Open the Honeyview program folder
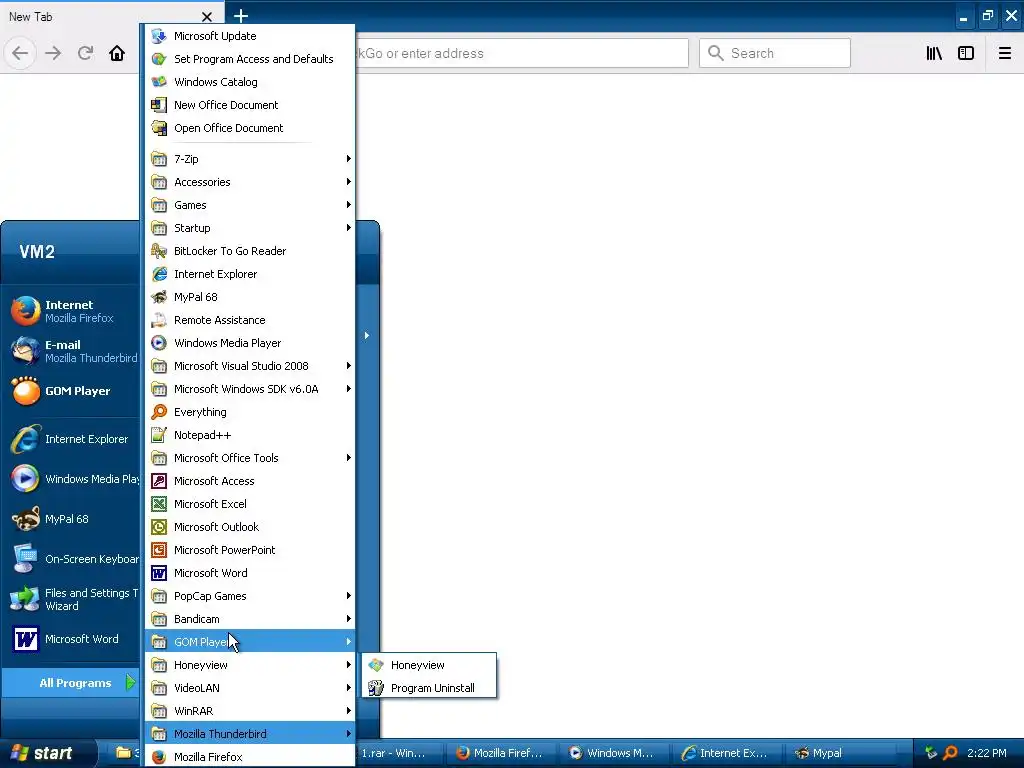This screenshot has width=1024, height=768. (x=249, y=665)
